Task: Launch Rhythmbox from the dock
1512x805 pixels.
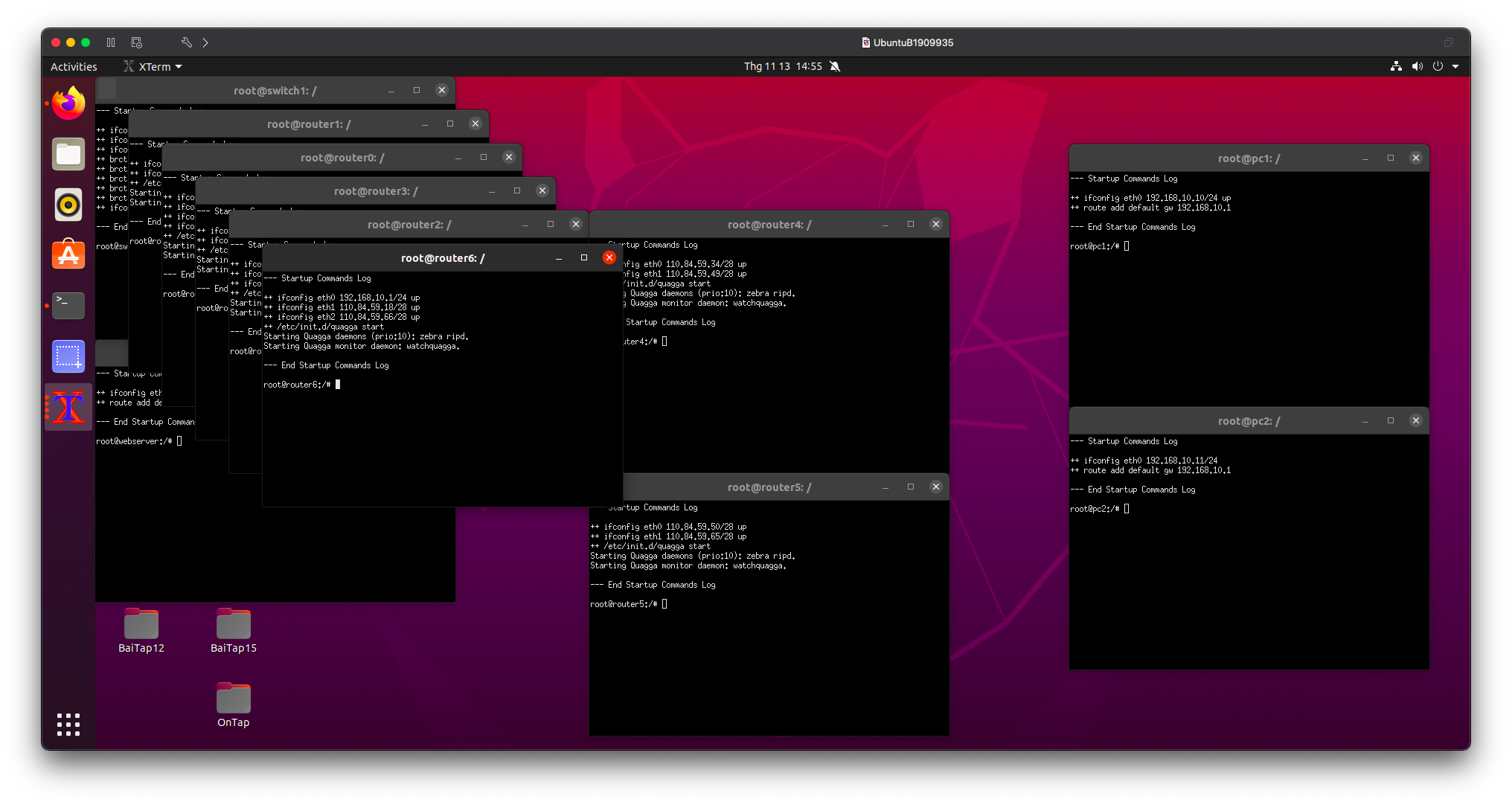Action: 68,205
